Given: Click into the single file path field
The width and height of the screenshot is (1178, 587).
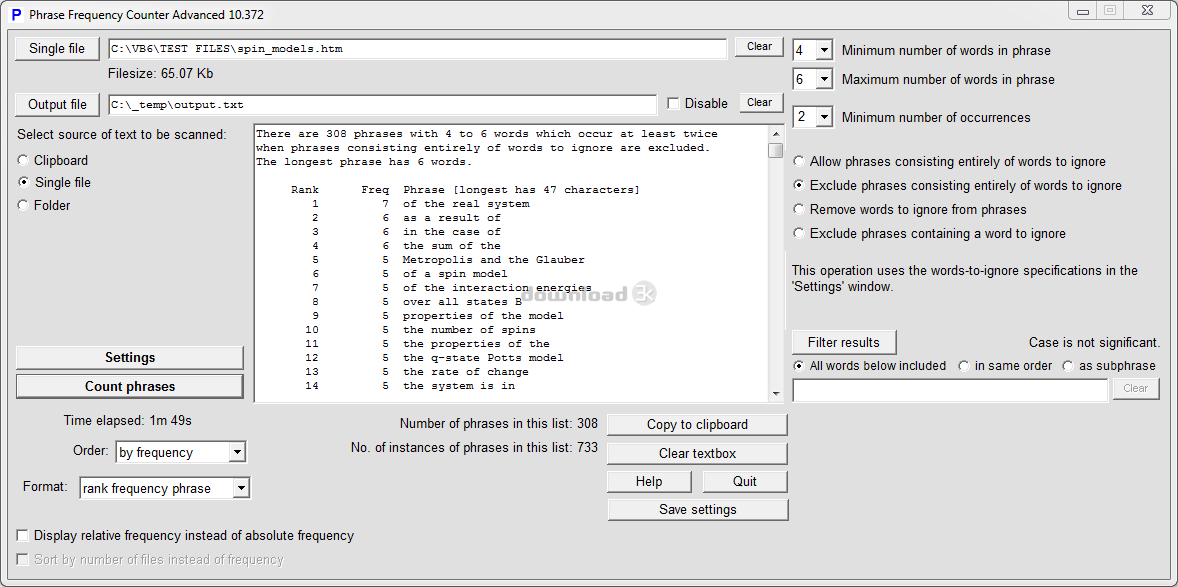Looking at the screenshot, I should pos(417,49).
